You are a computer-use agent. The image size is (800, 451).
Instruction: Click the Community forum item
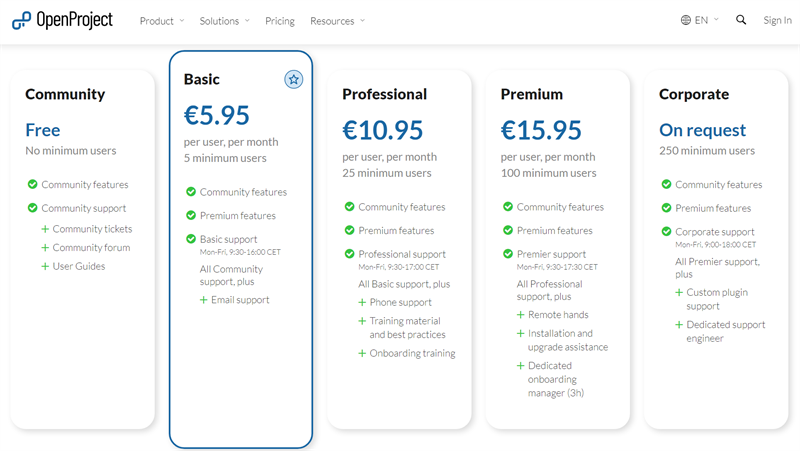pos(91,248)
